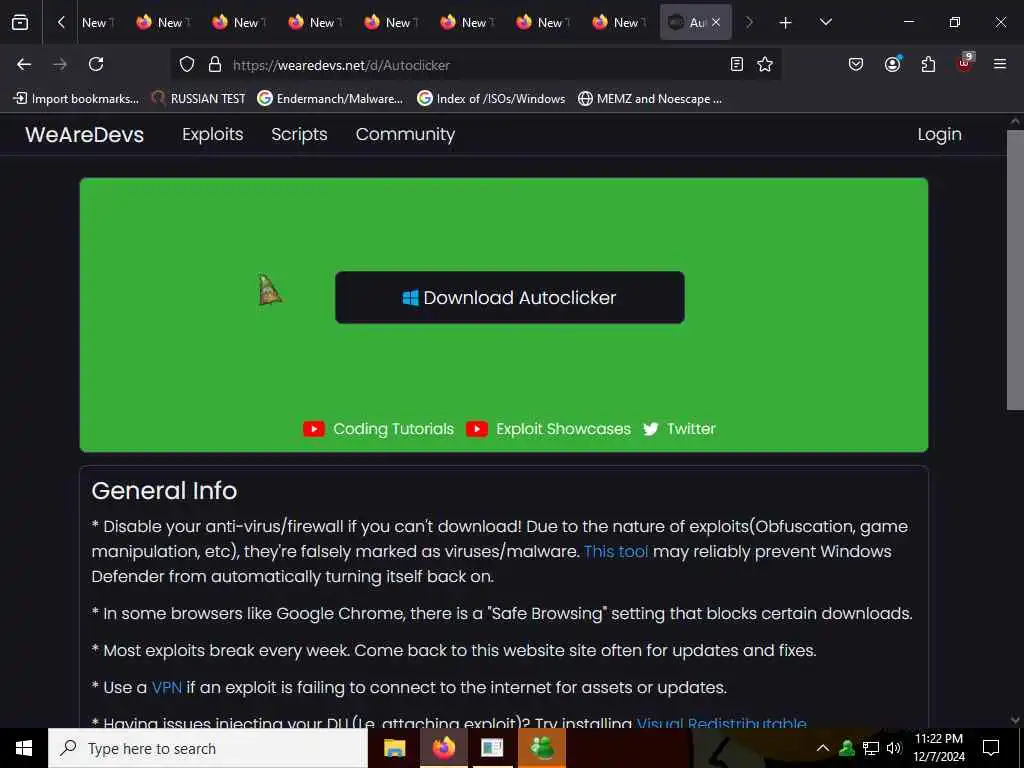Open green people app on taskbar

(x=542, y=748)
